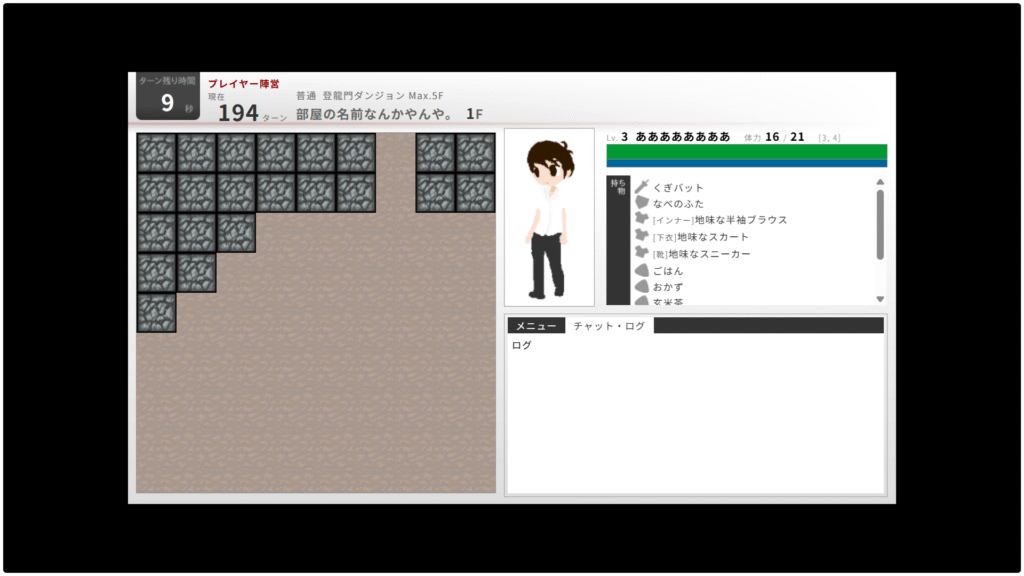
Task: Switch to the メニュー tab
Action: tap(536, 326)
